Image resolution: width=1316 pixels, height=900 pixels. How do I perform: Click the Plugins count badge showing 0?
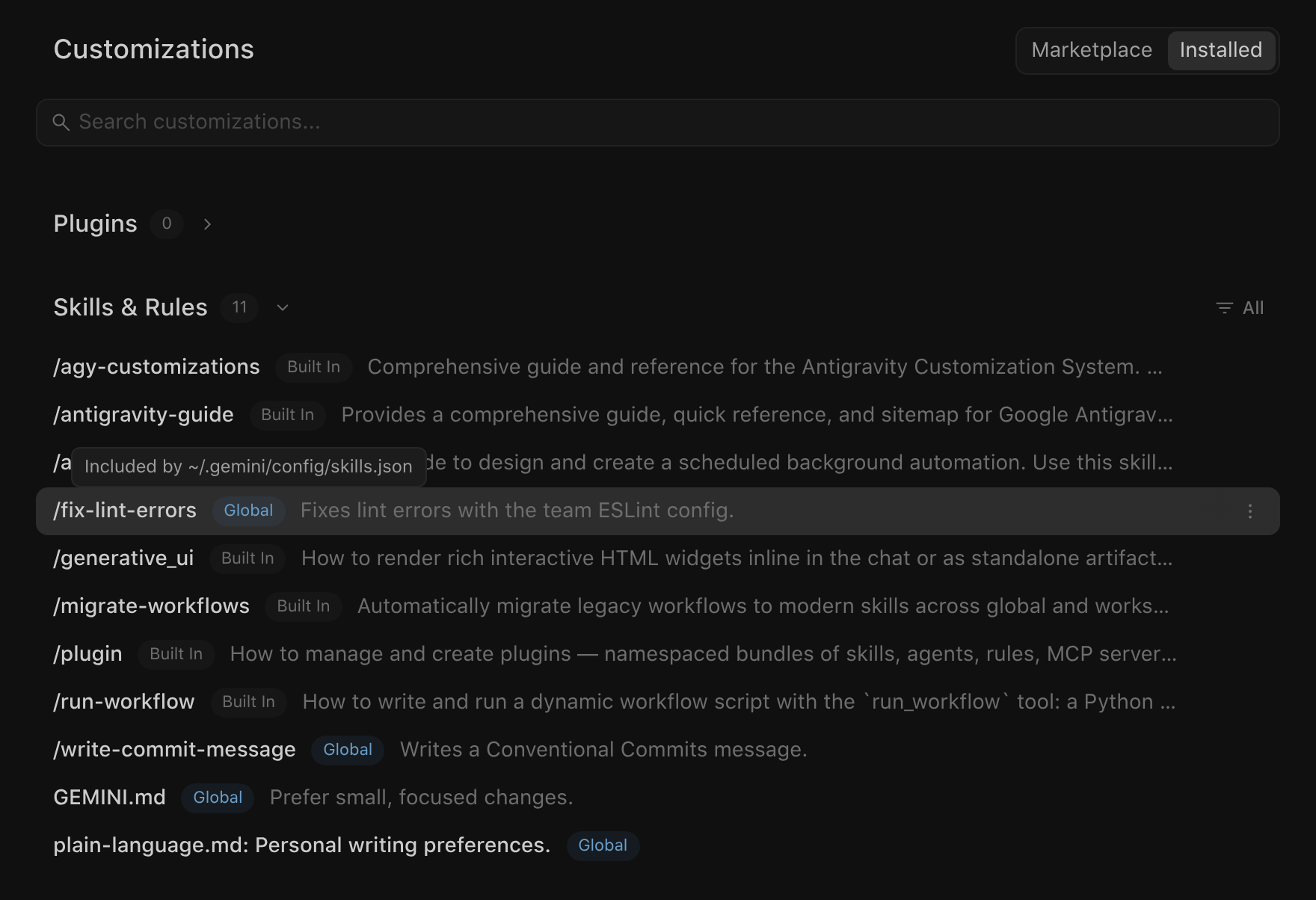167,224
